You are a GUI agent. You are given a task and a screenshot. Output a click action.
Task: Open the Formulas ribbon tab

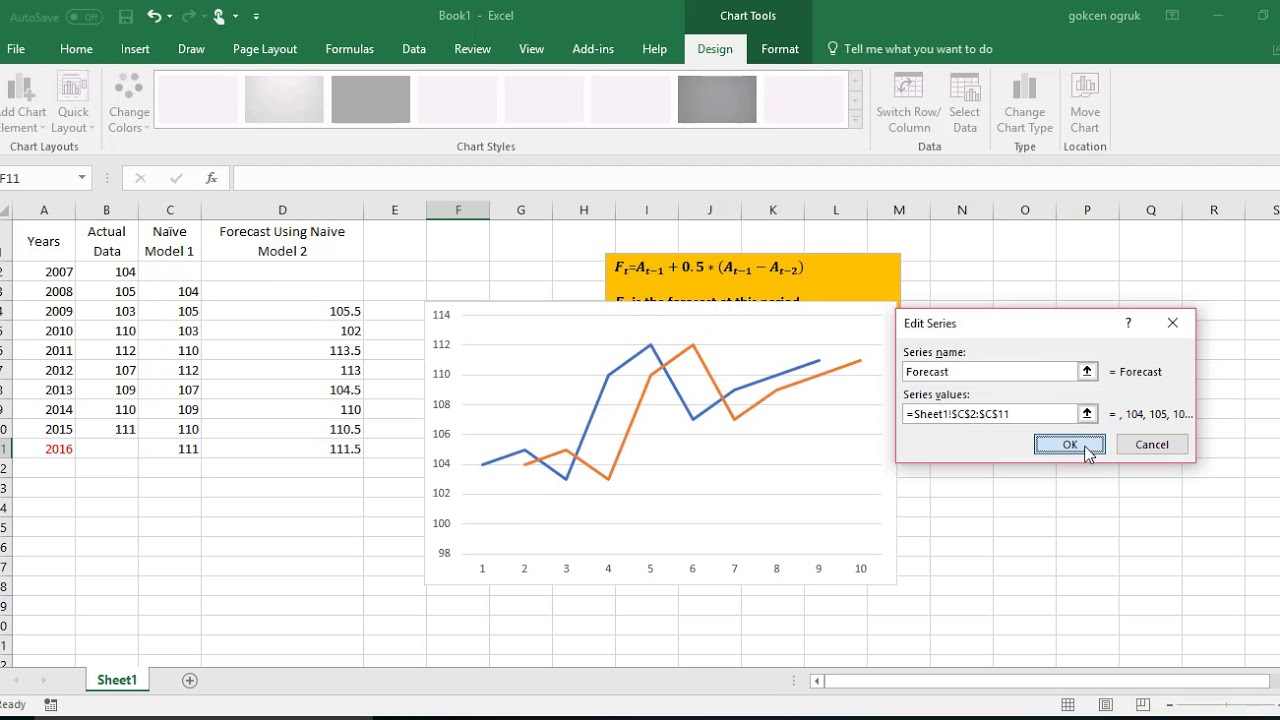click(x=349, y=49)
